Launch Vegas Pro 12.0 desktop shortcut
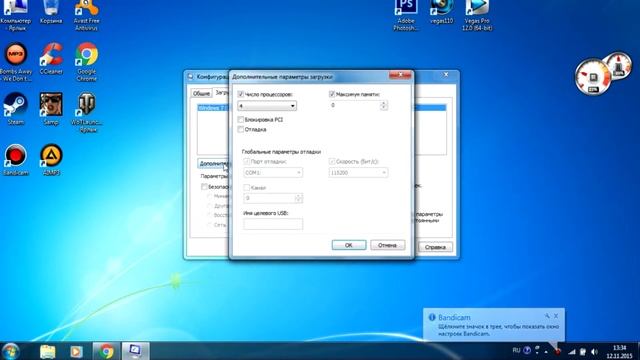640x360 pixels. (x=477, y=16)
